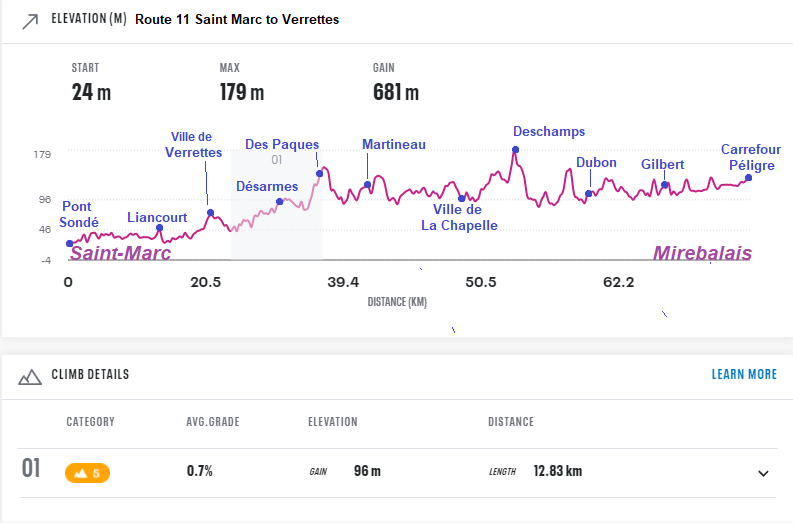Click the Martineau waypoint dot
This screenshot has width=793, height=523.
coord(367,184)
